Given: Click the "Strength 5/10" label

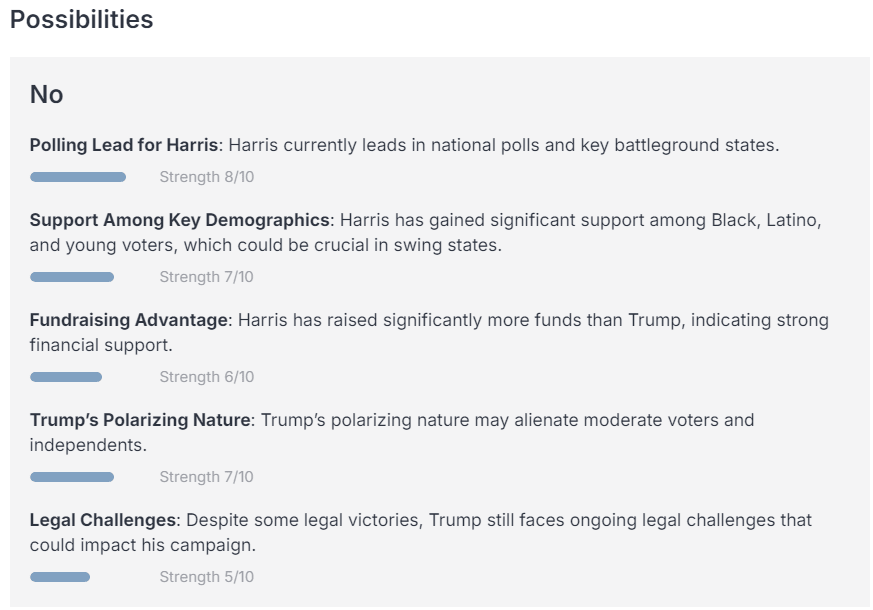Looking at the screenshot, I should 206,577.
